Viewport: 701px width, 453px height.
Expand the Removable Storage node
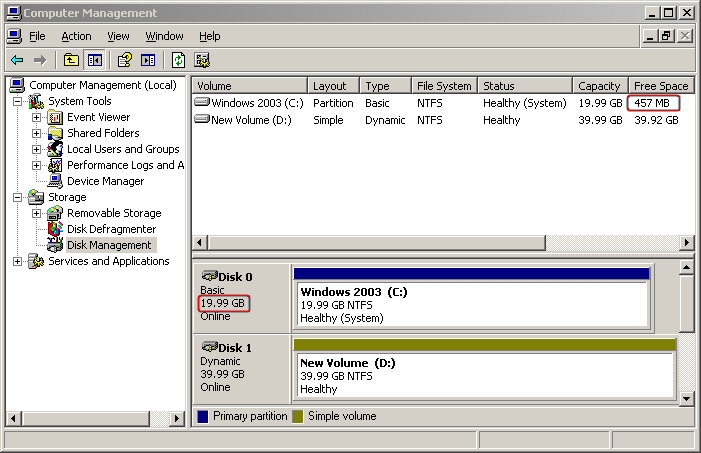37,213
